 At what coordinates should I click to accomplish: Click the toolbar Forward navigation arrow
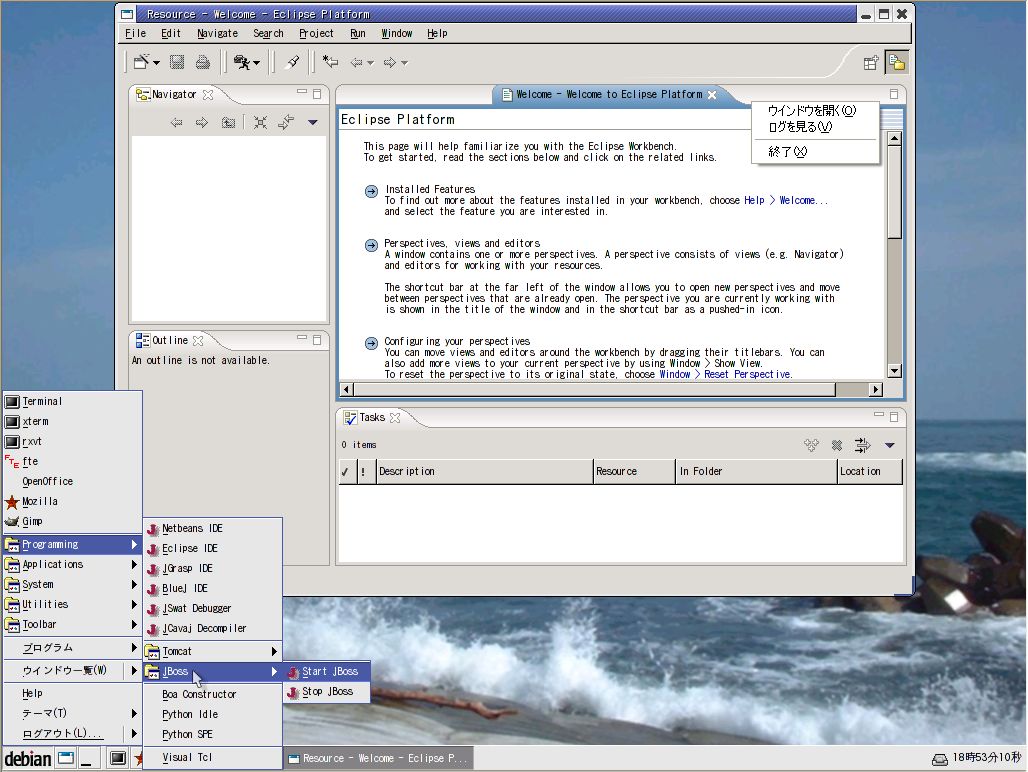[390, 63]
